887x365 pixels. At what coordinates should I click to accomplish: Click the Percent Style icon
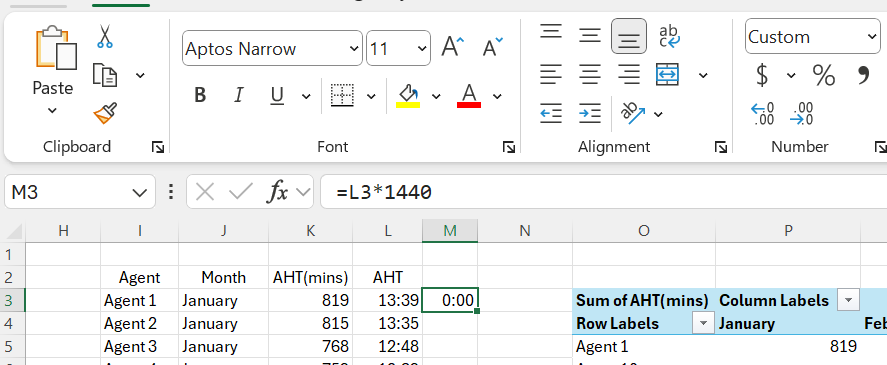pyautogui.click(x=824, y=75)
